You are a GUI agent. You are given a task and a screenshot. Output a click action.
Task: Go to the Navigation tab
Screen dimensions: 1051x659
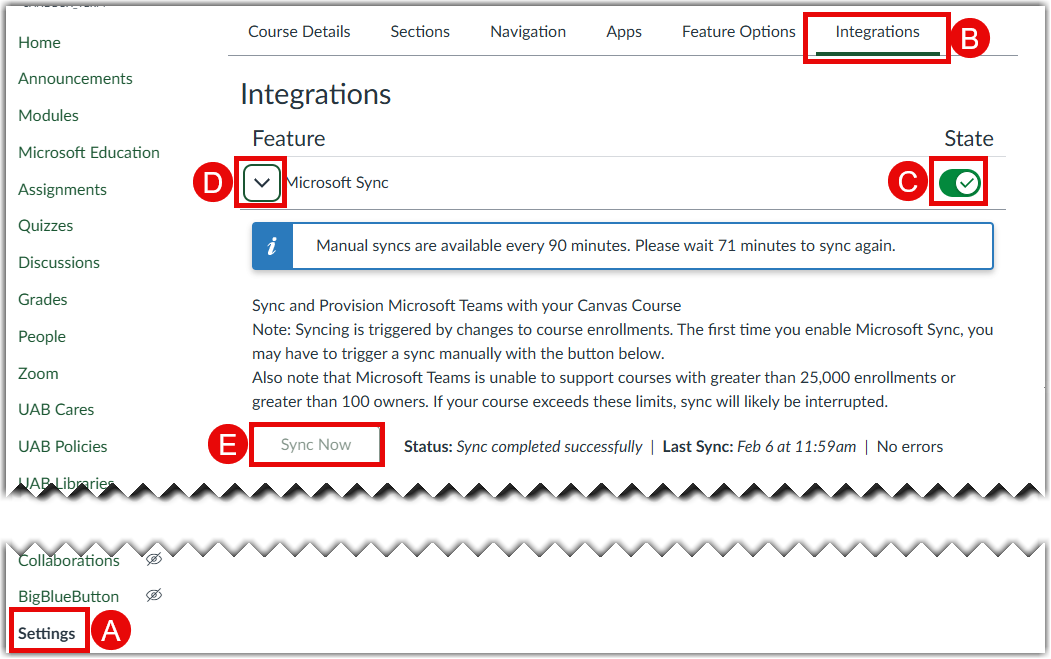coord(528,32)
